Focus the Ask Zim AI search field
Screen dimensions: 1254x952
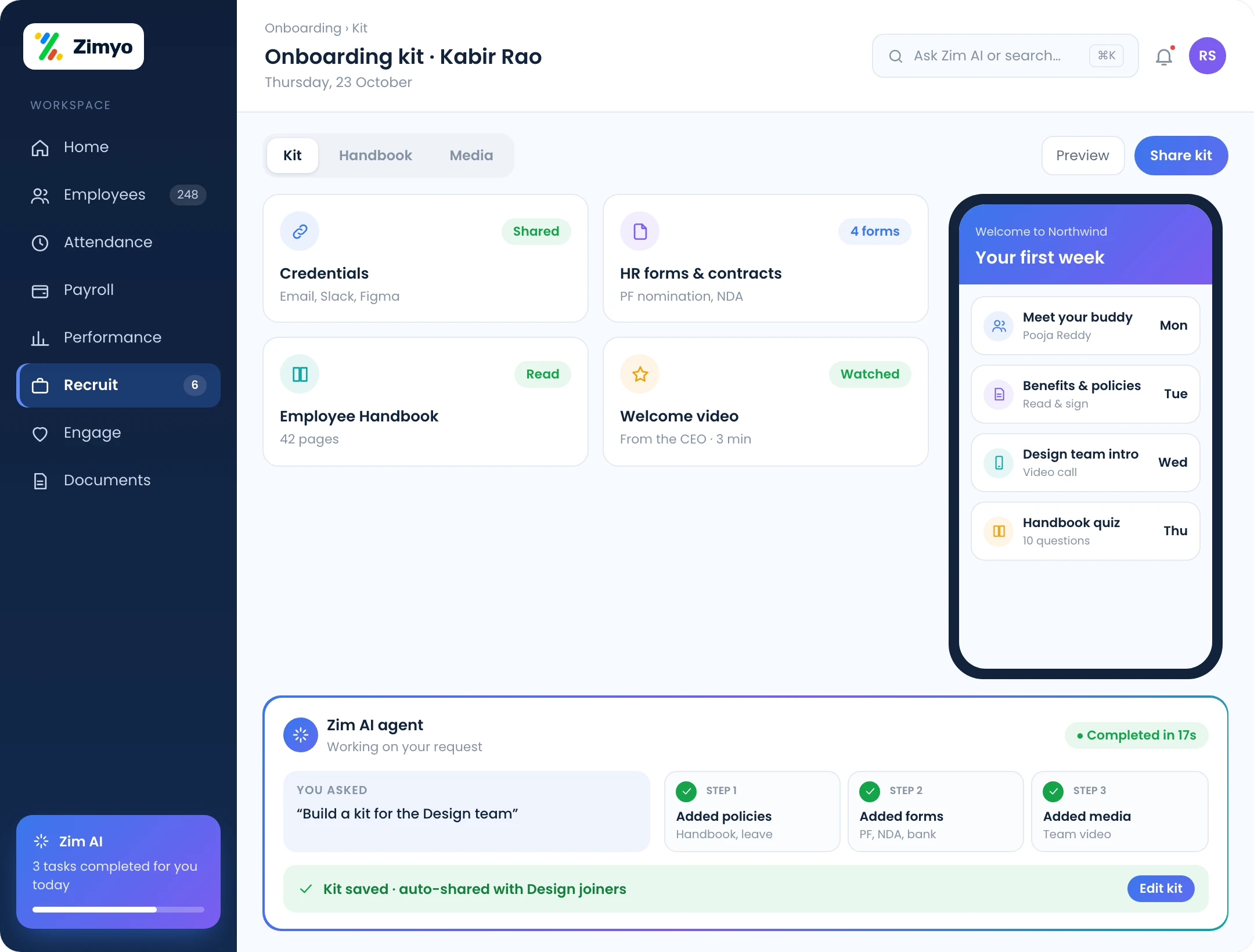pyautogui.click(x=1006, y=56)
